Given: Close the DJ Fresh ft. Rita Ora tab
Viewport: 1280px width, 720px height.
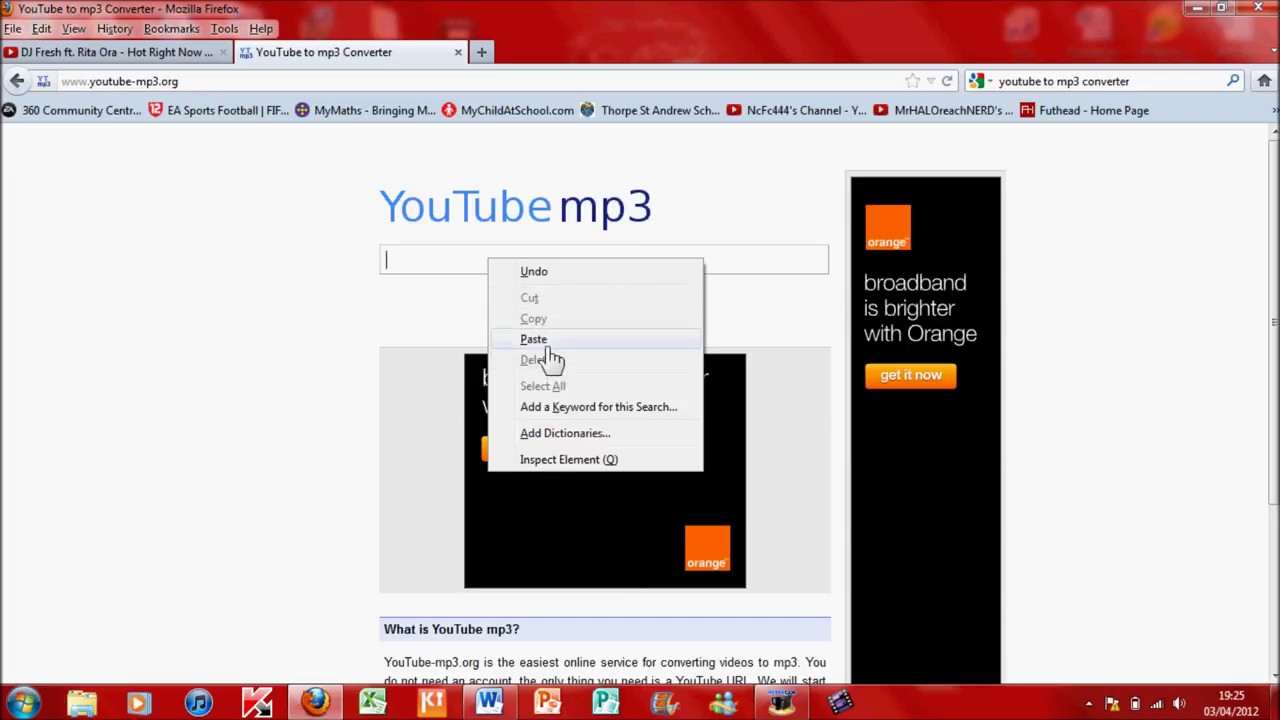Looking at the screenshot, I should pyautogui.click(x=223, y=52).
